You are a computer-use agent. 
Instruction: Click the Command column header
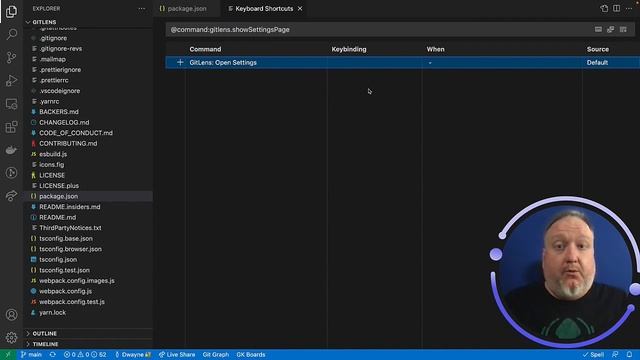205,49
